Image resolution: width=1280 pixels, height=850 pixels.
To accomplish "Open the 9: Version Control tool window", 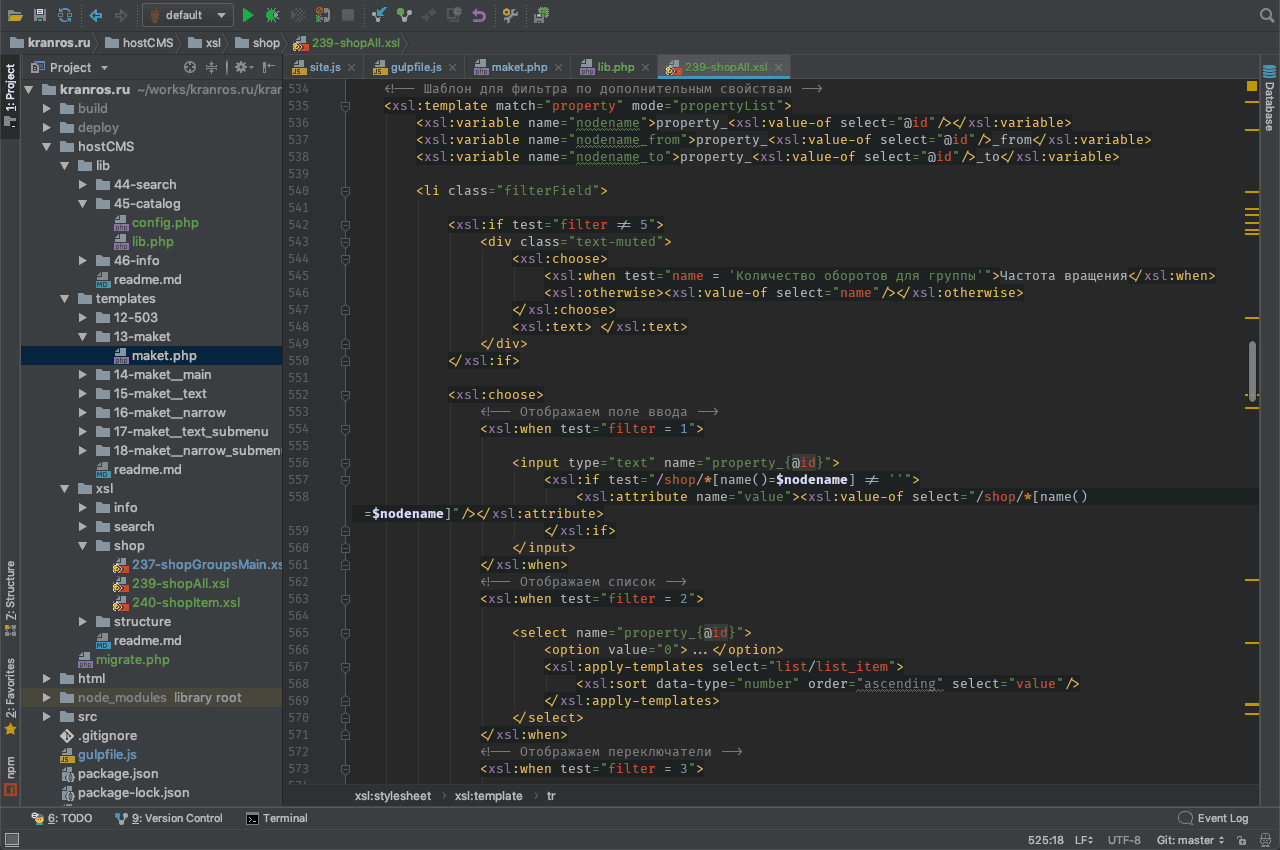I will 169,818.
